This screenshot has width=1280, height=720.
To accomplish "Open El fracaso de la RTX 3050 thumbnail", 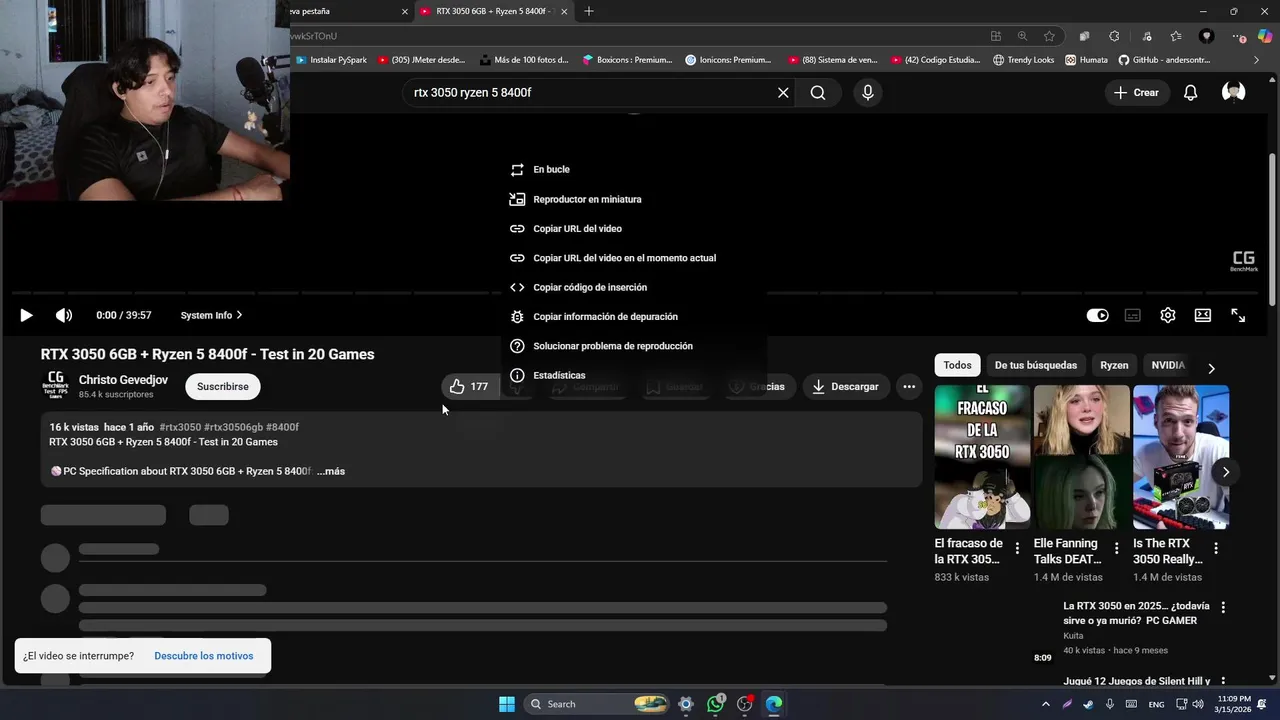I will [x=982, y=457].
